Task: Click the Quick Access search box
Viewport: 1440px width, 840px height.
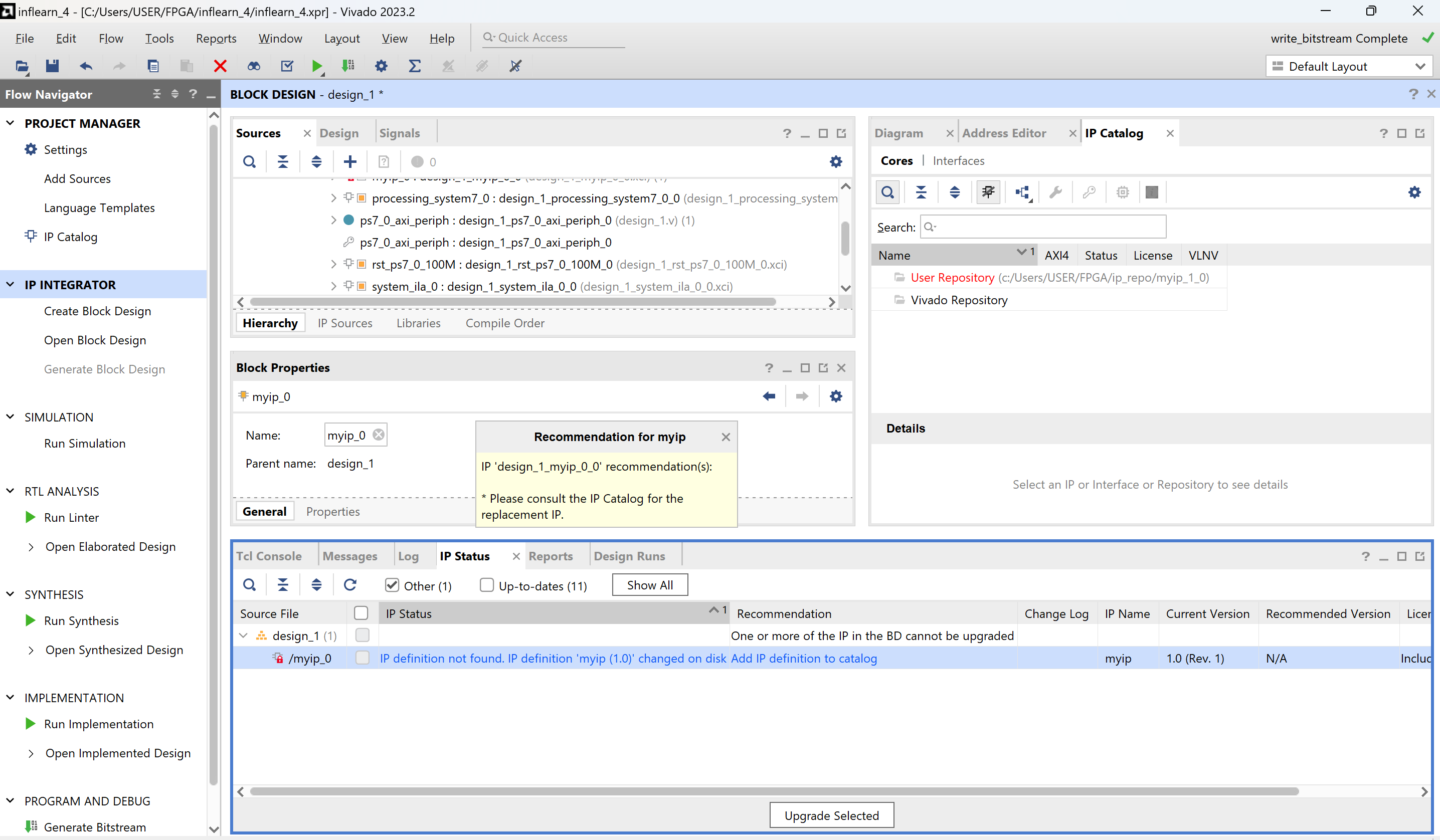Action: pyautogui.click(x=553, y=38)
